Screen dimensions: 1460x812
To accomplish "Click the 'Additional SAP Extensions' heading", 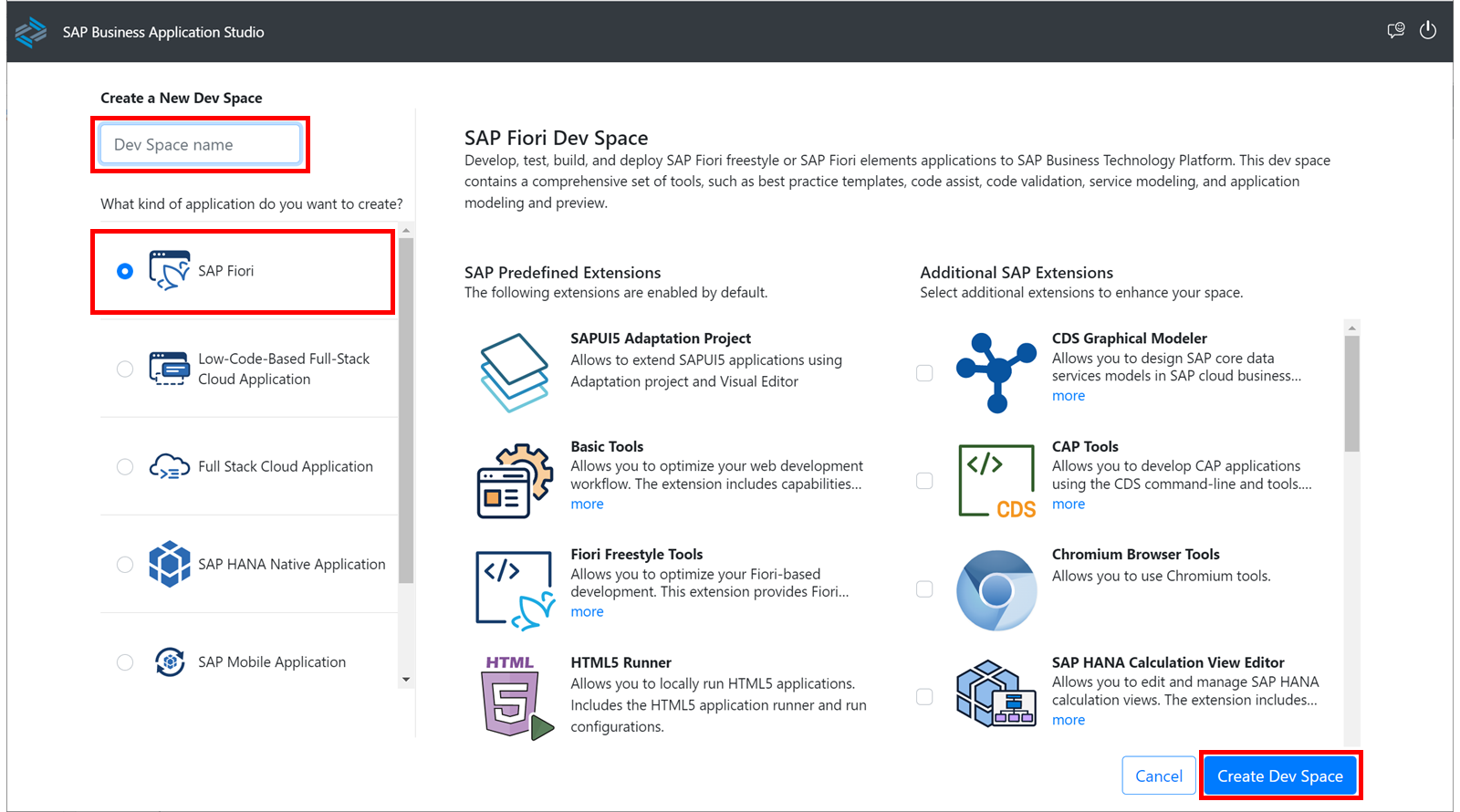I will pos(1017,272).
